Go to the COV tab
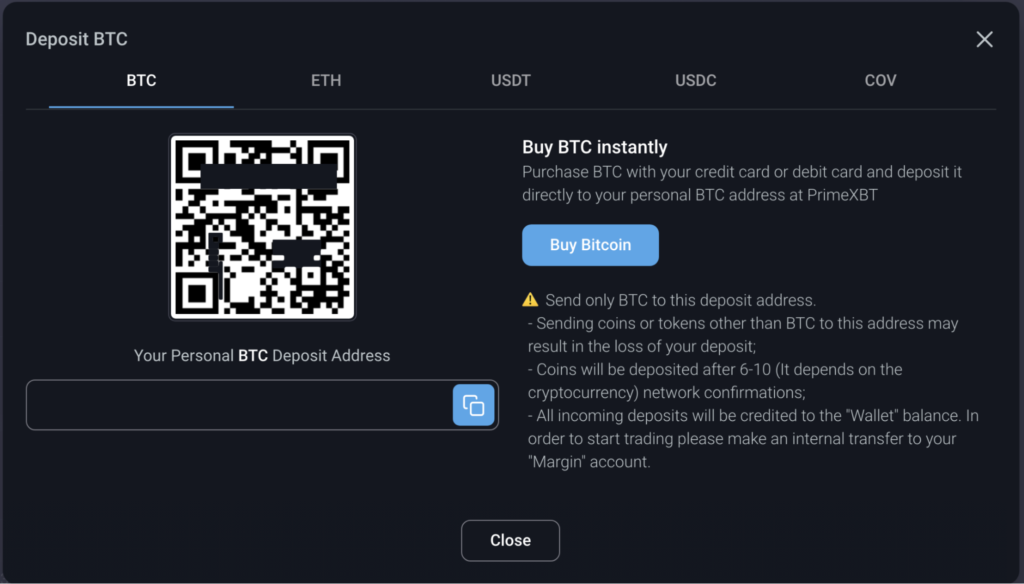Screen dimensions: 1024x584 [880, 80]
